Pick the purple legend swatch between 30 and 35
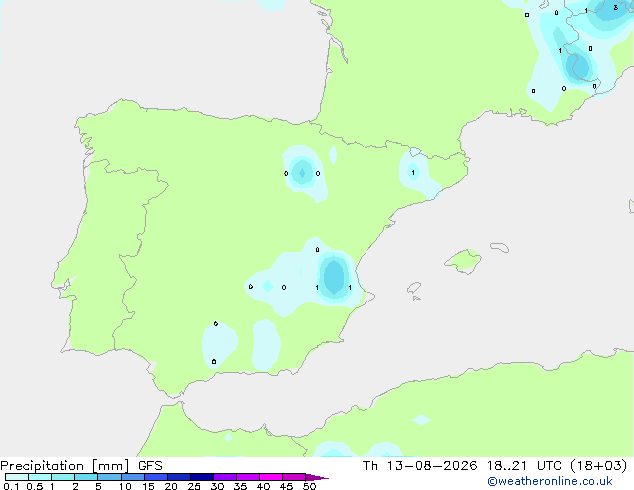The width and height of the screenshot is (634, 490). [x=225, y=477]
